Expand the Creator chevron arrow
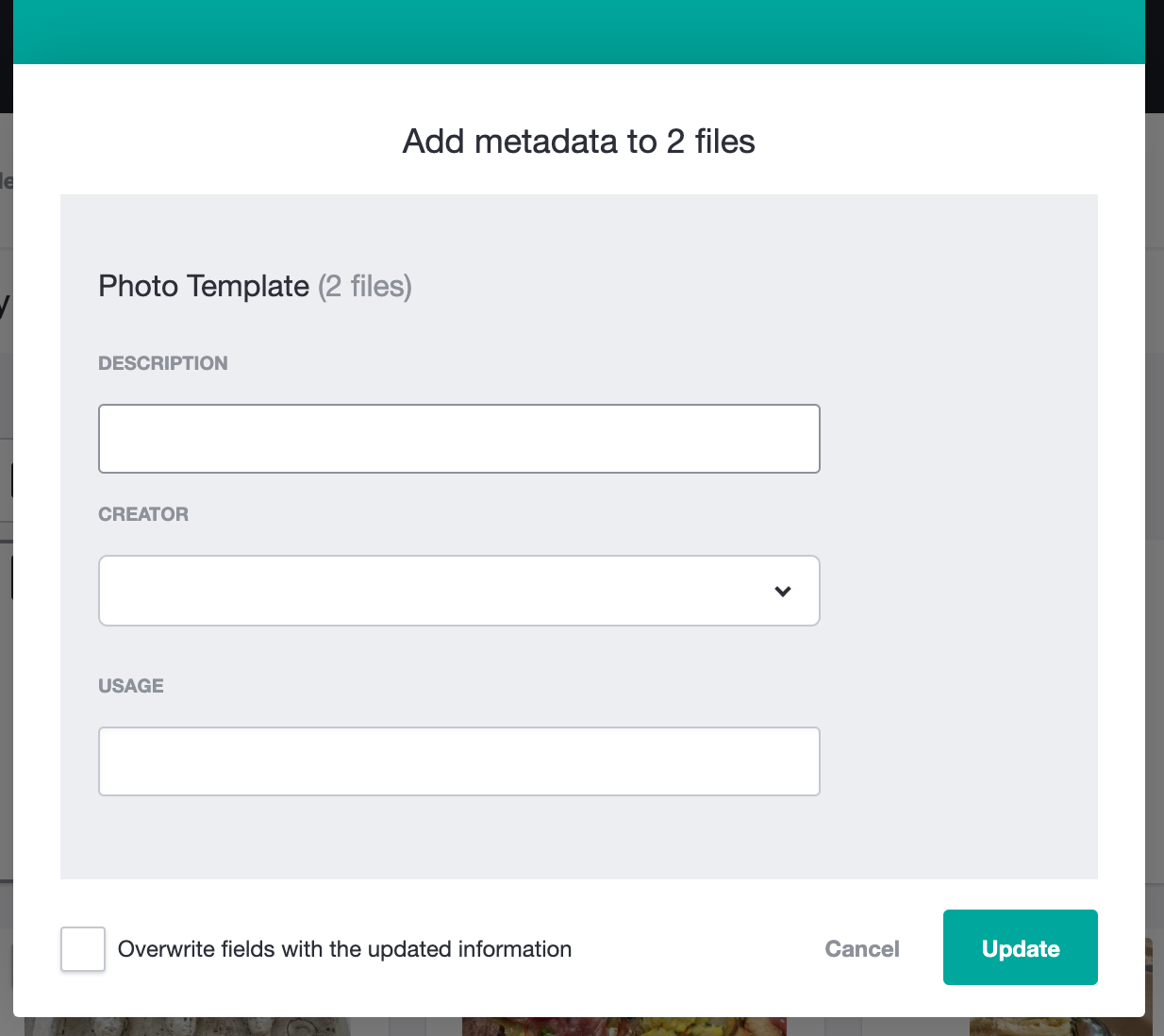Viewport: 1164px width, 1036px height. (x=783, y=592)
